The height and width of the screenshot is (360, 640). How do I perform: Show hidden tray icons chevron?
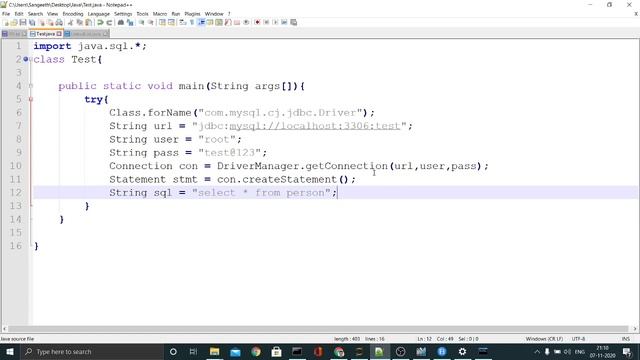[x=537, y=351]
